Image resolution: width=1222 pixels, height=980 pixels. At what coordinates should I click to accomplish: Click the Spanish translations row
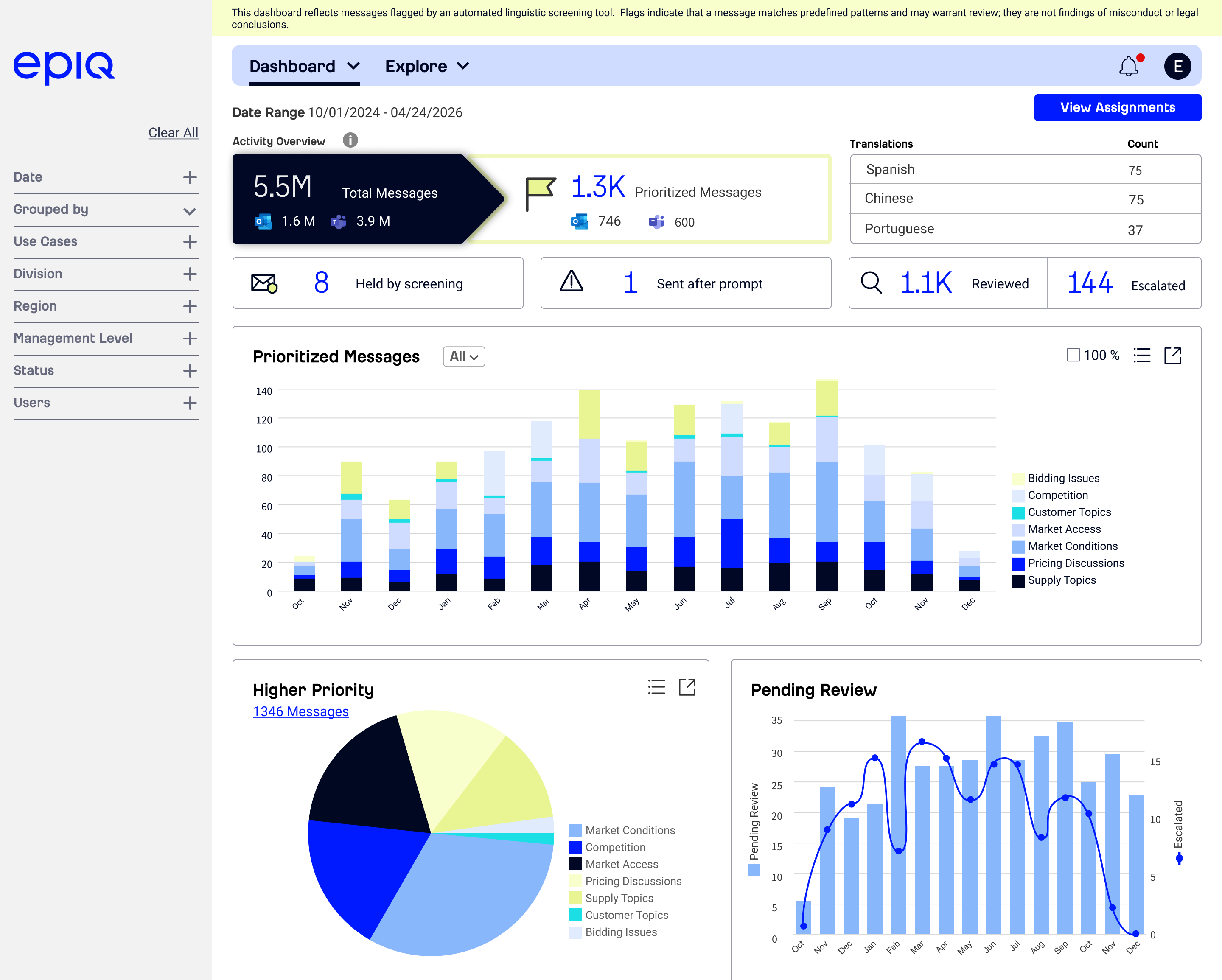tap(1025, 169)
